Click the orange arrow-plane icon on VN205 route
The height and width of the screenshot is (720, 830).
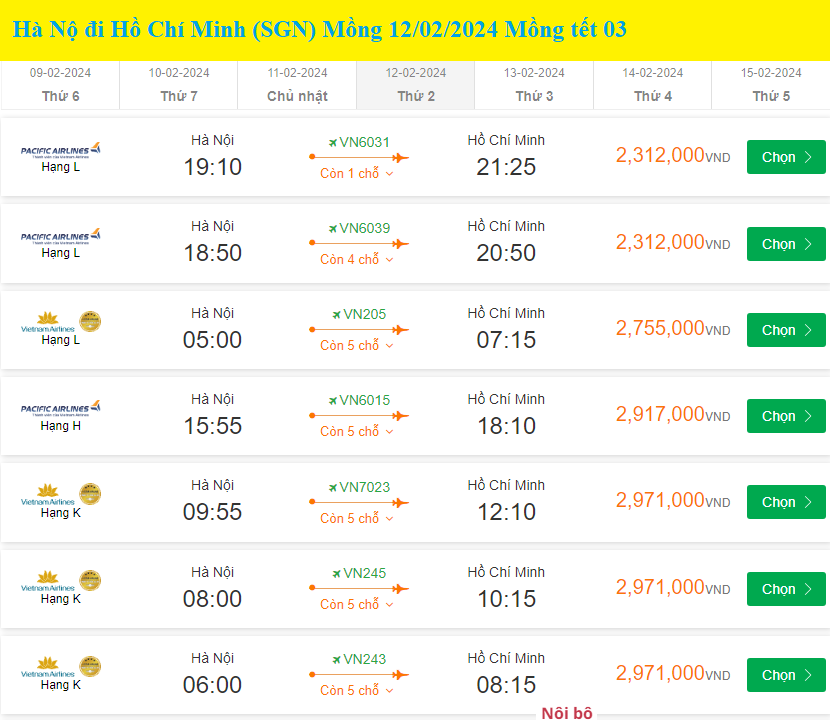click(x=399, y=328)
